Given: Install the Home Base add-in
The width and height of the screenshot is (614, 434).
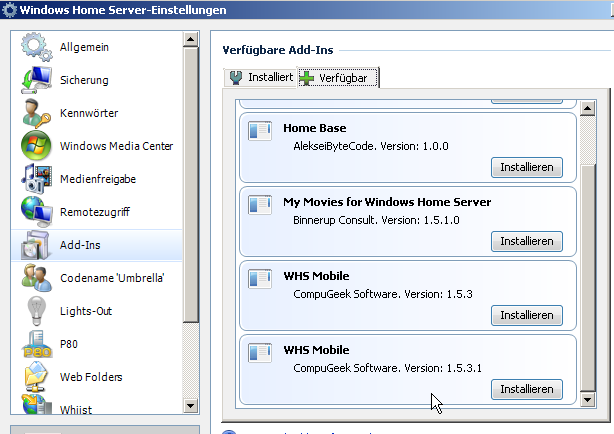Looking at the screenshot, I should 527,167.
